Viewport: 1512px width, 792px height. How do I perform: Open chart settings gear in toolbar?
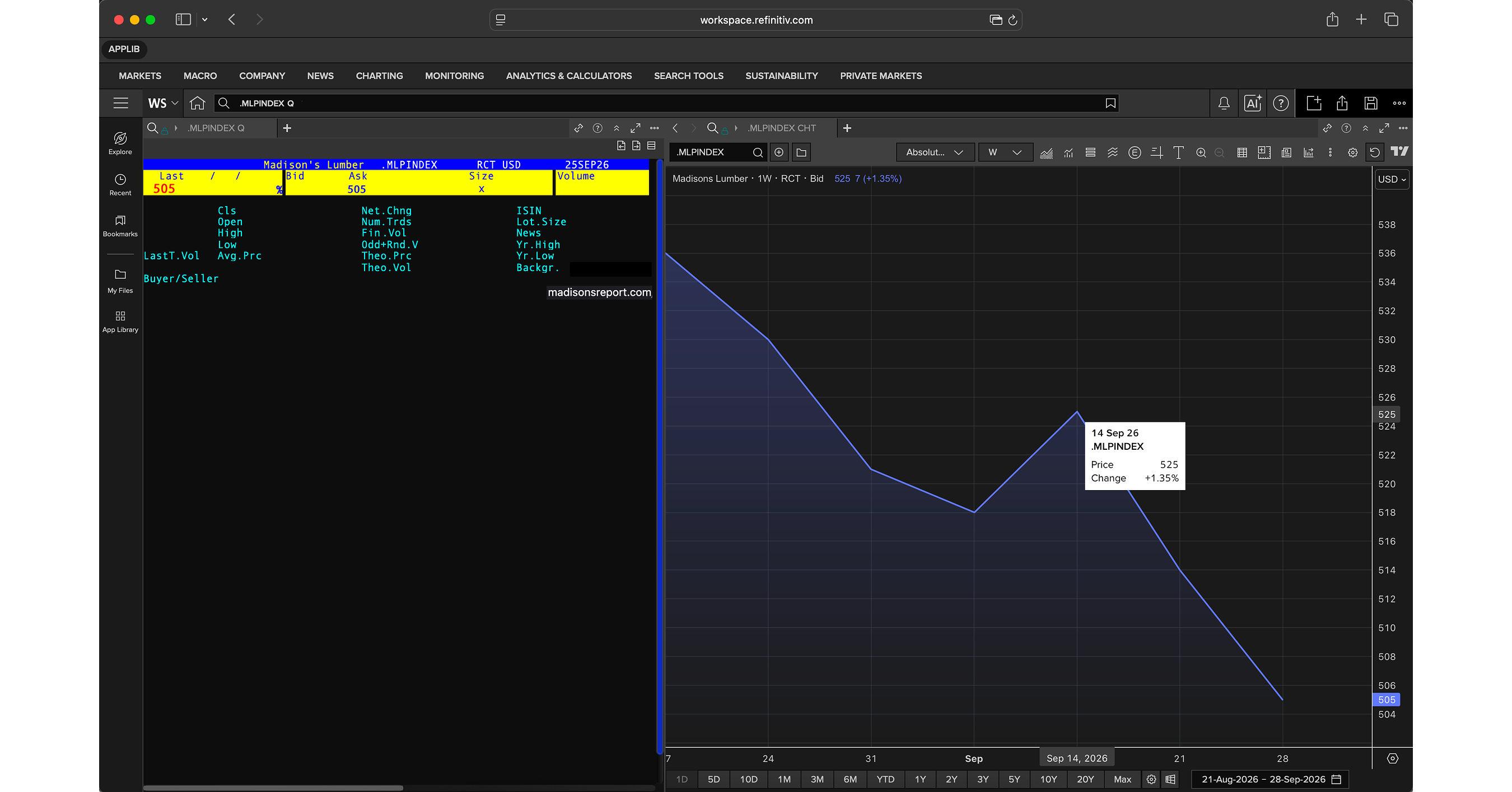coord(1352,153)
